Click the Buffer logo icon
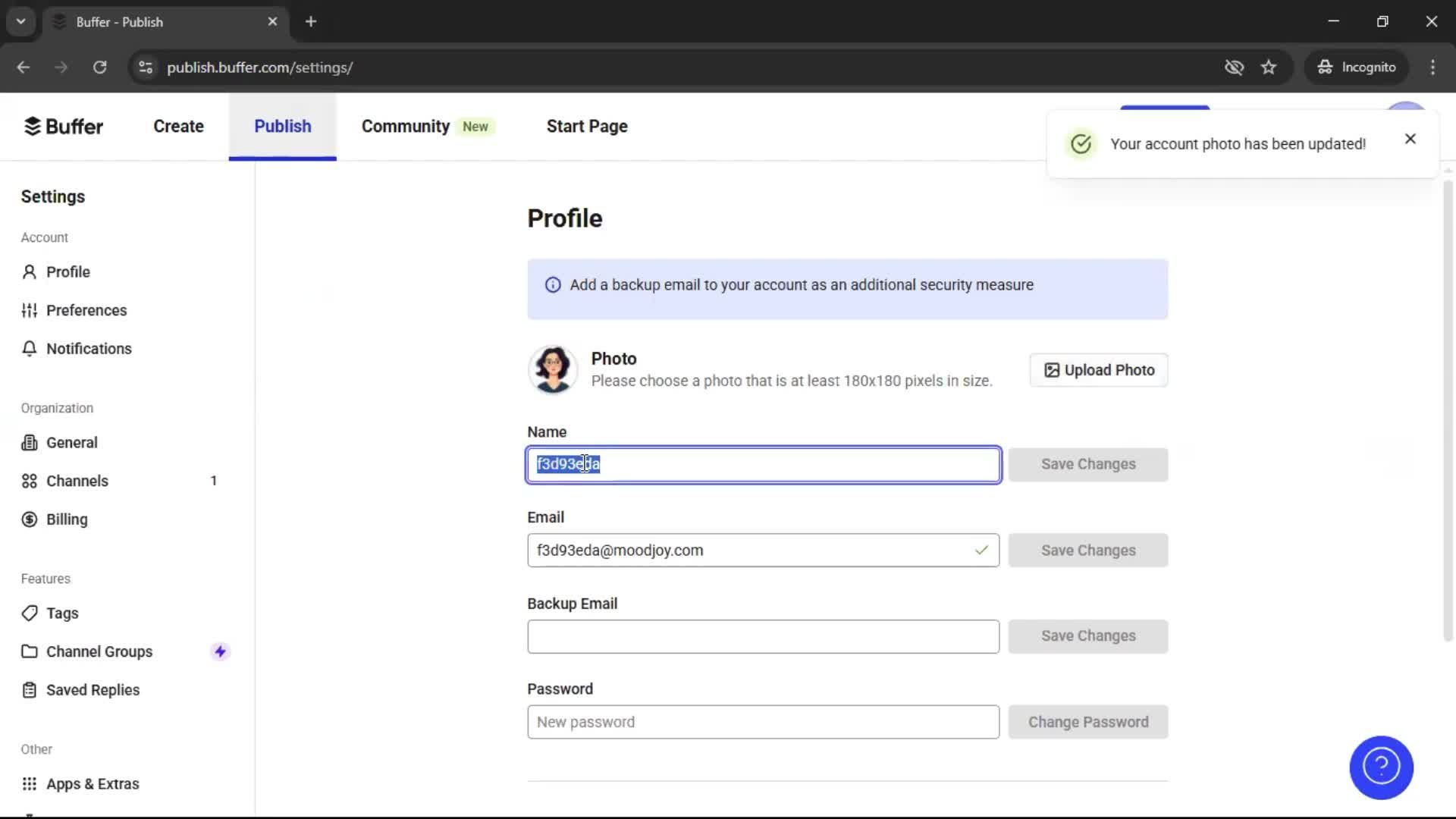Viewport: 1456px width, 819px height. pyautogui.click(x=33, y=126)
